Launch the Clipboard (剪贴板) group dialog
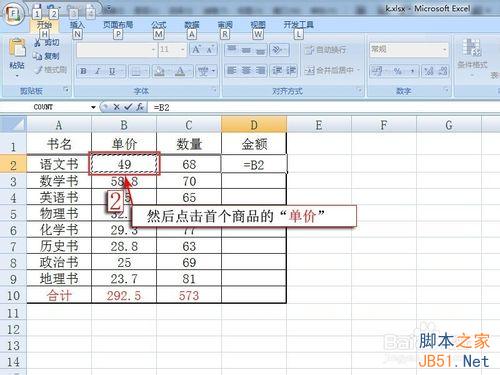500x375 pixels. 66,90
